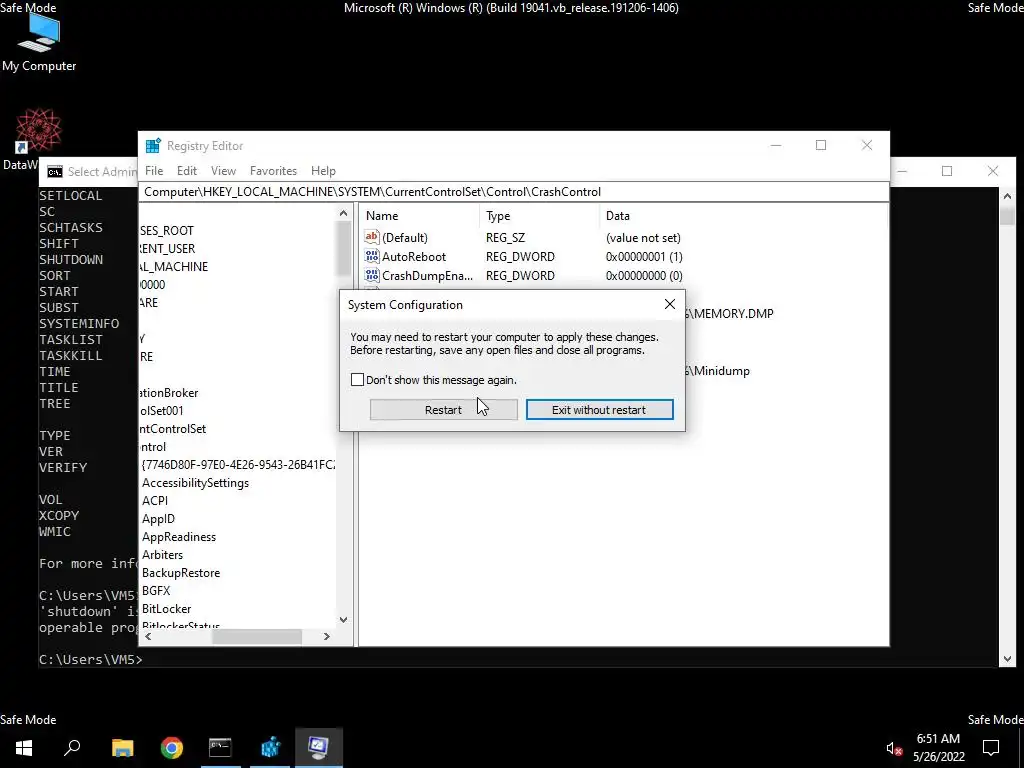Viewport: 1024px width, 768px height.
Task: Open the File menu in Registry Editor
Action: coord(154,170)
